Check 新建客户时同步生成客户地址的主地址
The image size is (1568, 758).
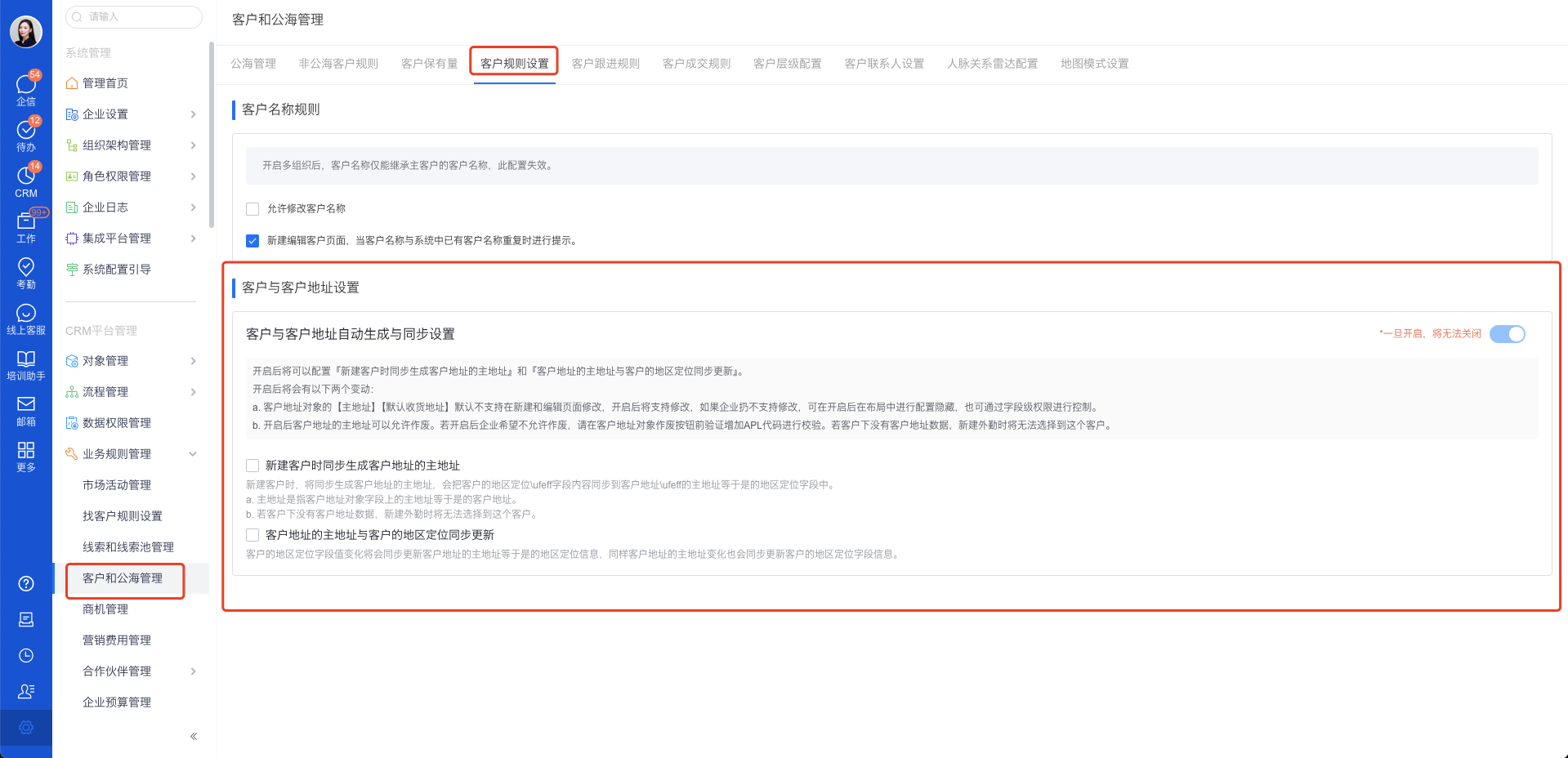click(x=253, y=465)
